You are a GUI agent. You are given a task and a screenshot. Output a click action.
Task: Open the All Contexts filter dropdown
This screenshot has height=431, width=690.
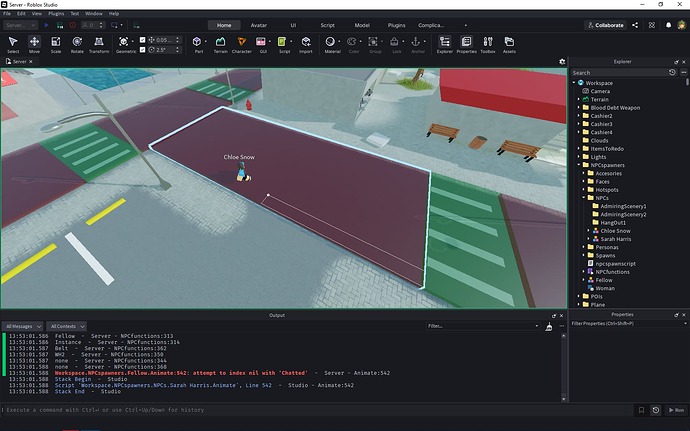point(66,326)
